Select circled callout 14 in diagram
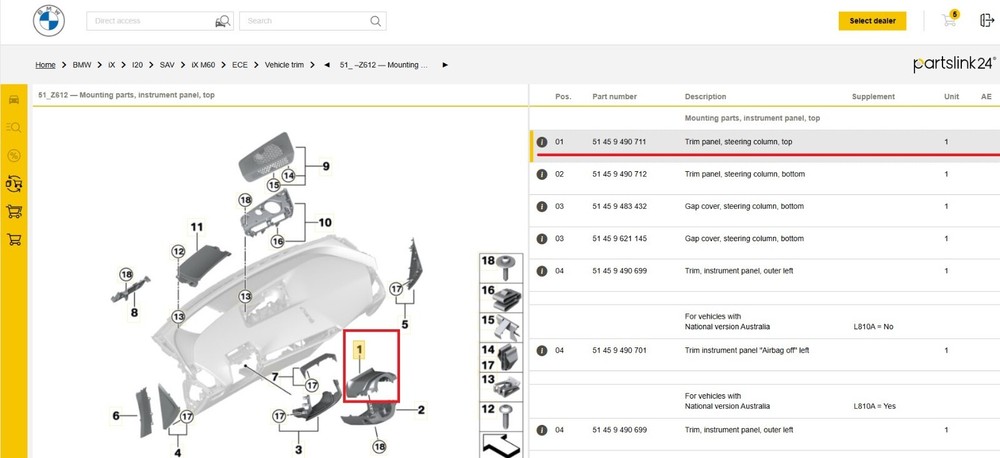The height and width of the screenshot is (458, 1000). 289,175
